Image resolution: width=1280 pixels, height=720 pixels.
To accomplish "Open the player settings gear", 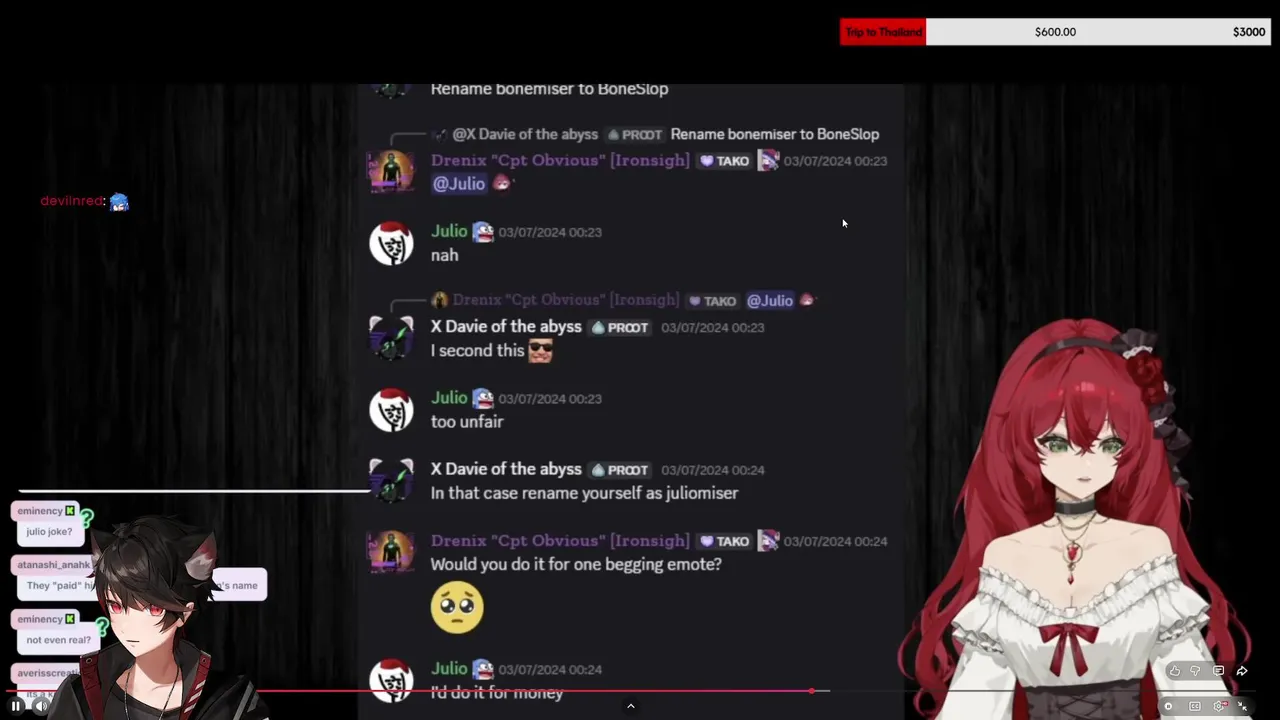I will pos(1219,706).
